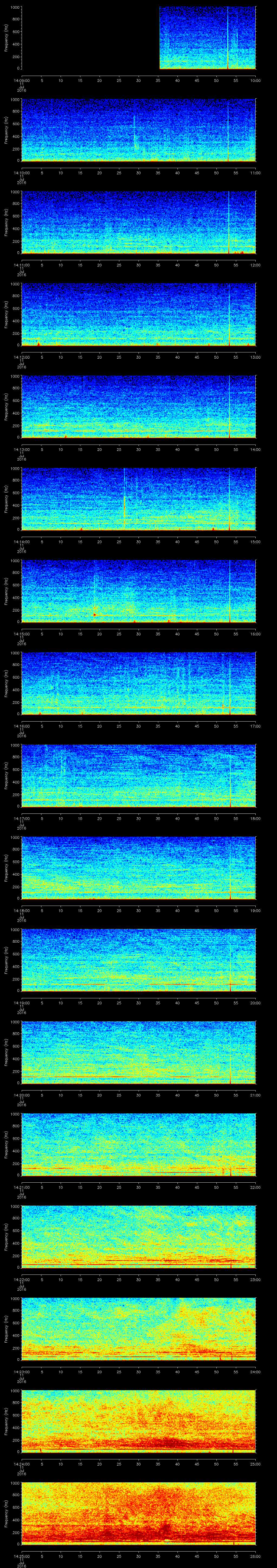
Task: Select the spectrogram panel beginning at 14:24:00
Action: [138, 1421]
